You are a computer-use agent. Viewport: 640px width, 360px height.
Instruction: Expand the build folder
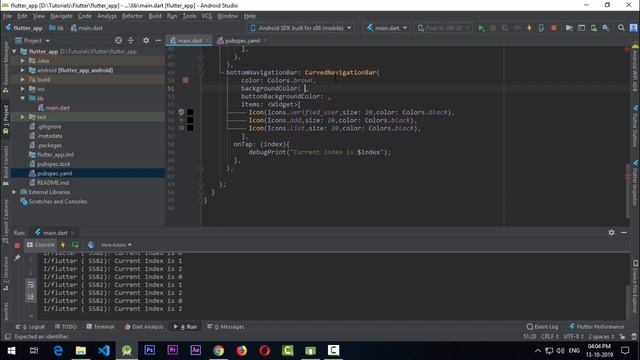23,80
